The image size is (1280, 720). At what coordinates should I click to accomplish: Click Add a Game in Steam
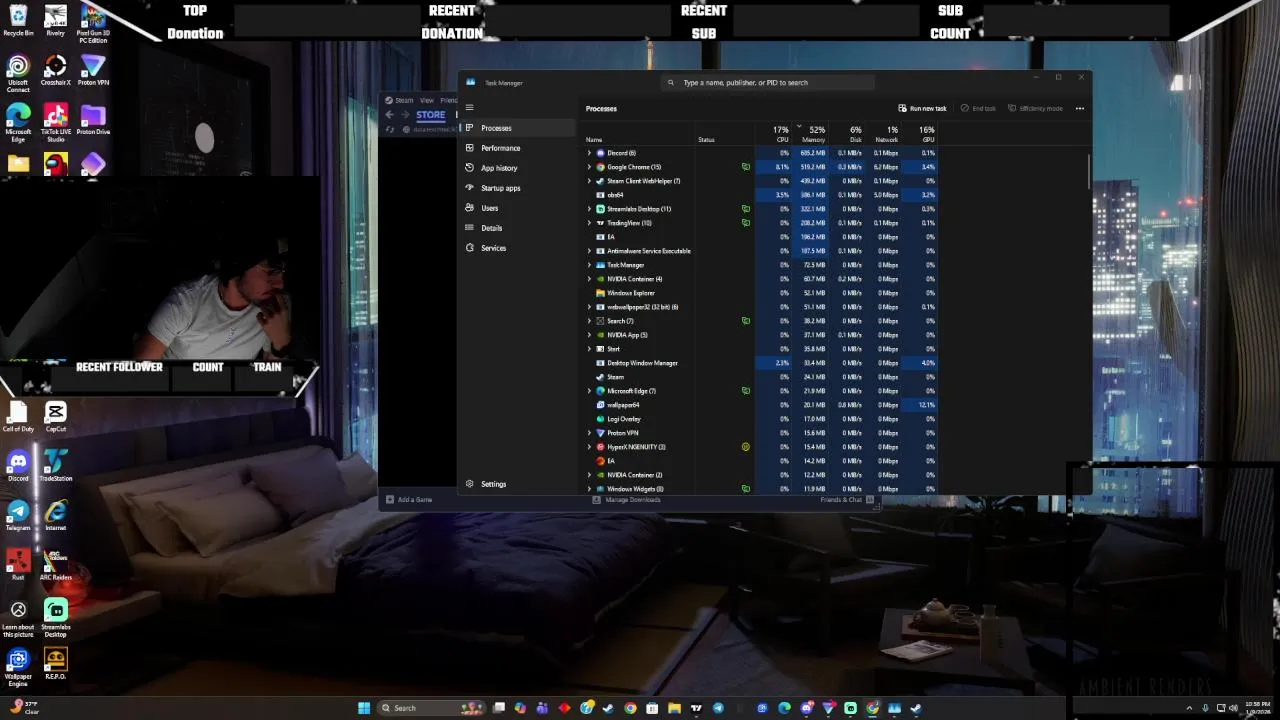[410, 500]
